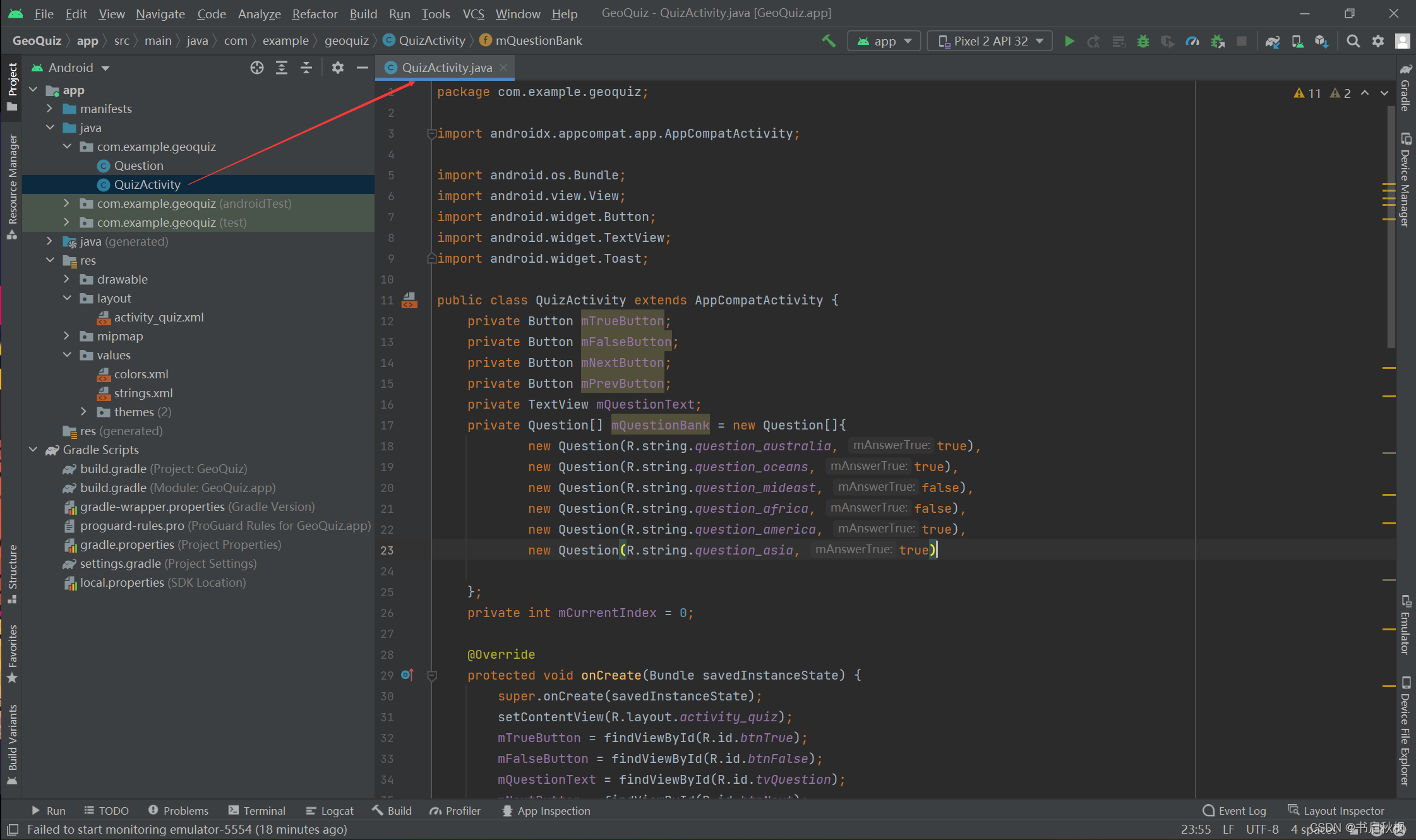Image resolution: width=1416 pixels, height=840 pixels.
Task: Click override gutter icon on line 29
Action: 407,675
